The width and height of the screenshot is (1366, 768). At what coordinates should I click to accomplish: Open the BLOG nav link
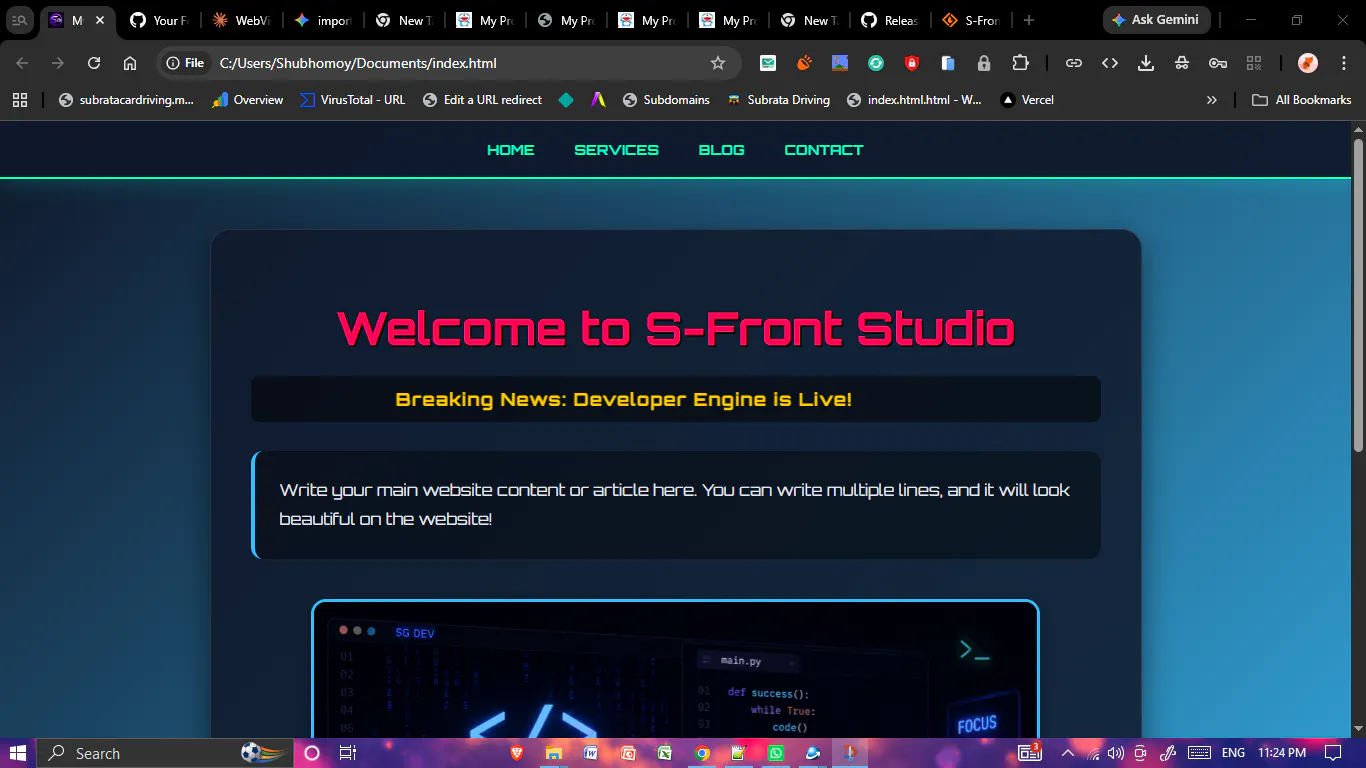tap(722, 150)
